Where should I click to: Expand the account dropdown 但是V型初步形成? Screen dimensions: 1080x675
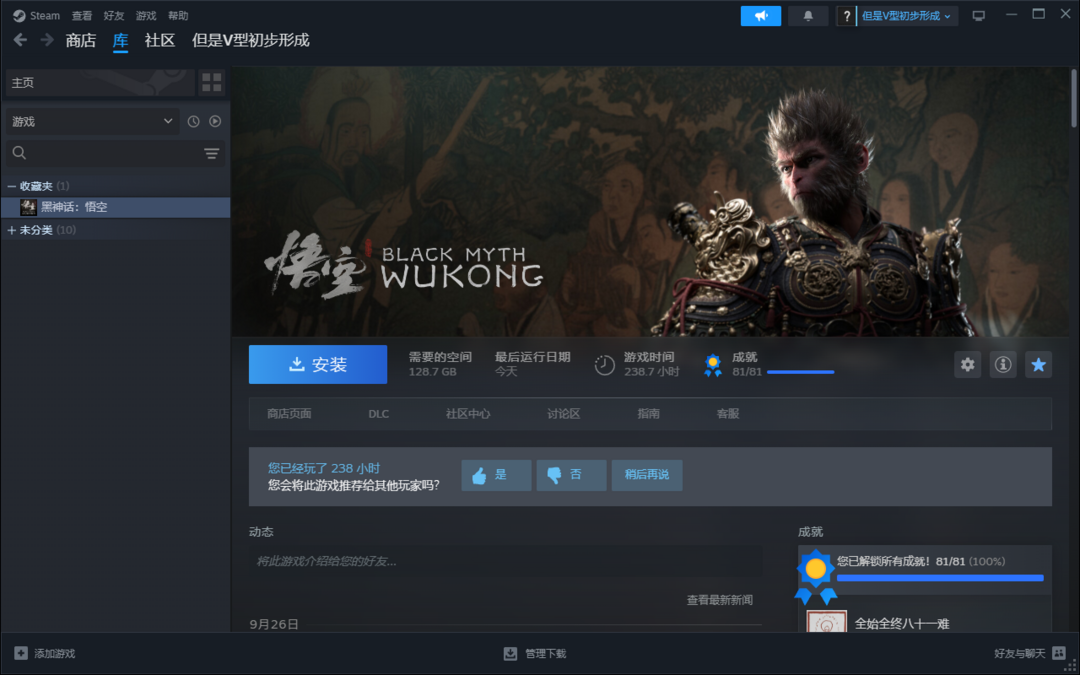(x=906, y=16)
